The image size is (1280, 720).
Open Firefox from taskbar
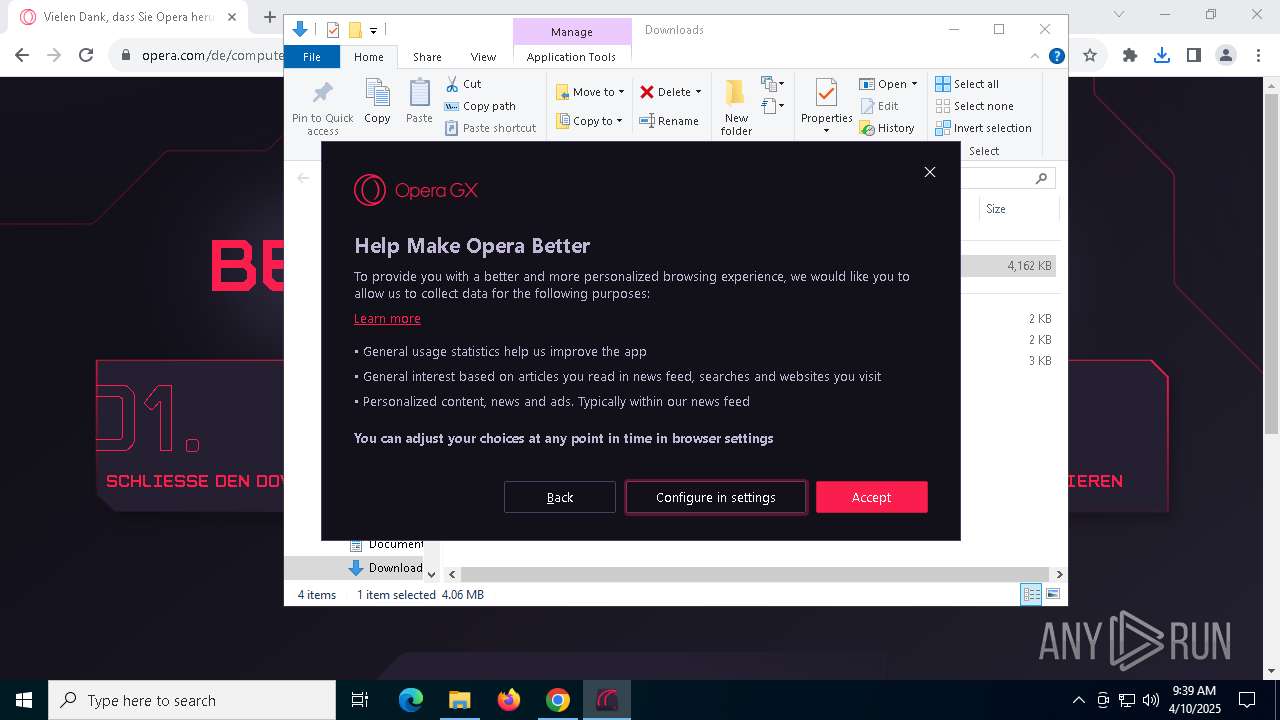509,700
